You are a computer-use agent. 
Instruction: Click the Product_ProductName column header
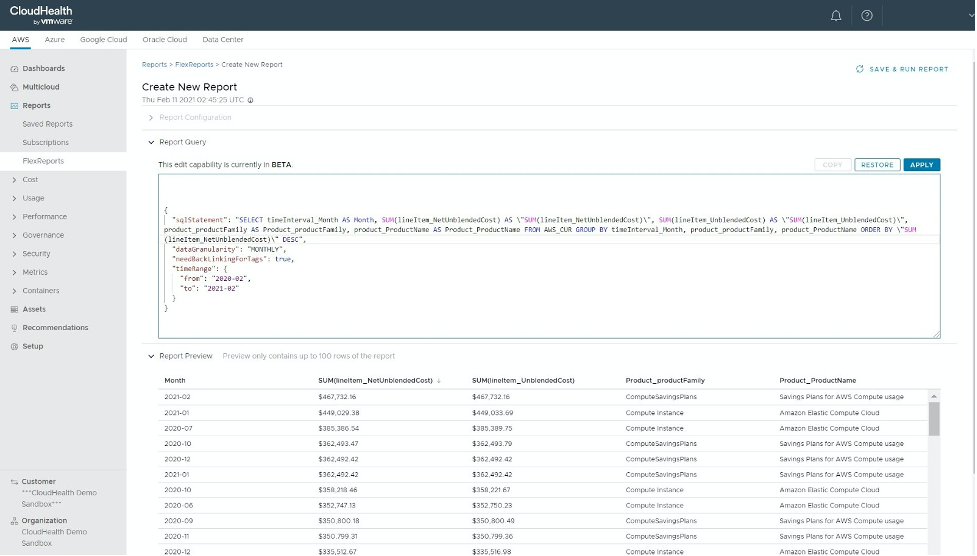(x=817, y=381)
